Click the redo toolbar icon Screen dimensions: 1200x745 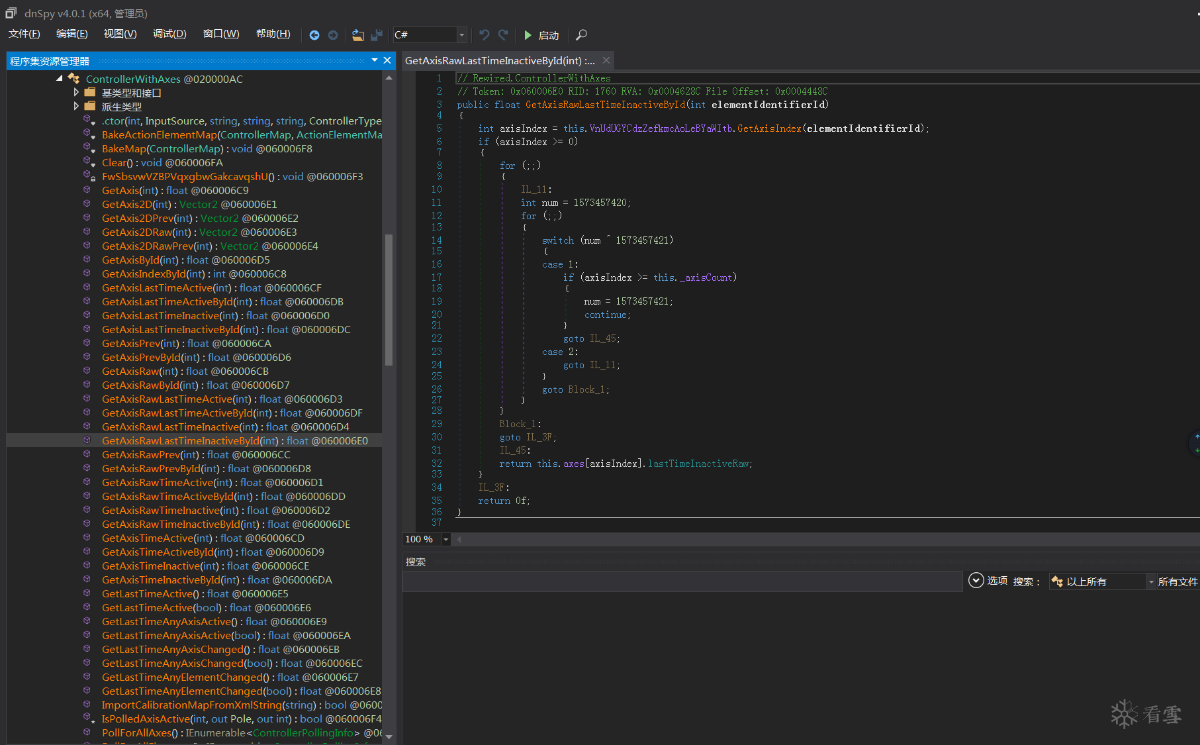505,35
